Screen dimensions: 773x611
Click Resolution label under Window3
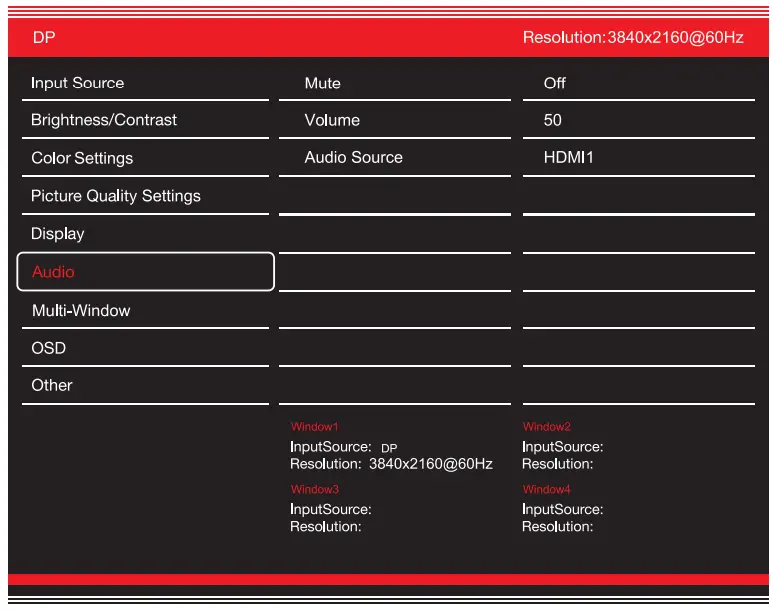coord(326,527)
